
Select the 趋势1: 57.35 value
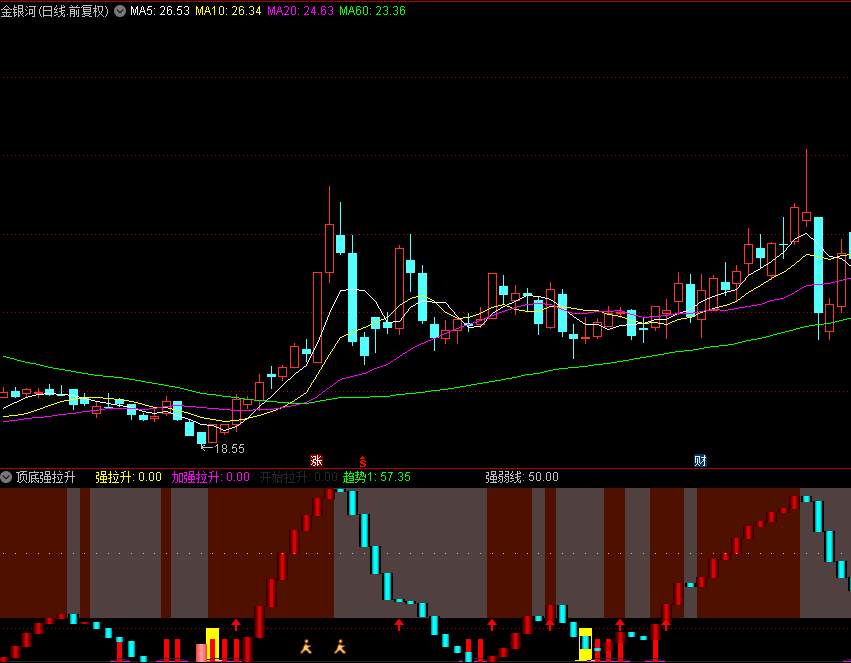point(377,477)
